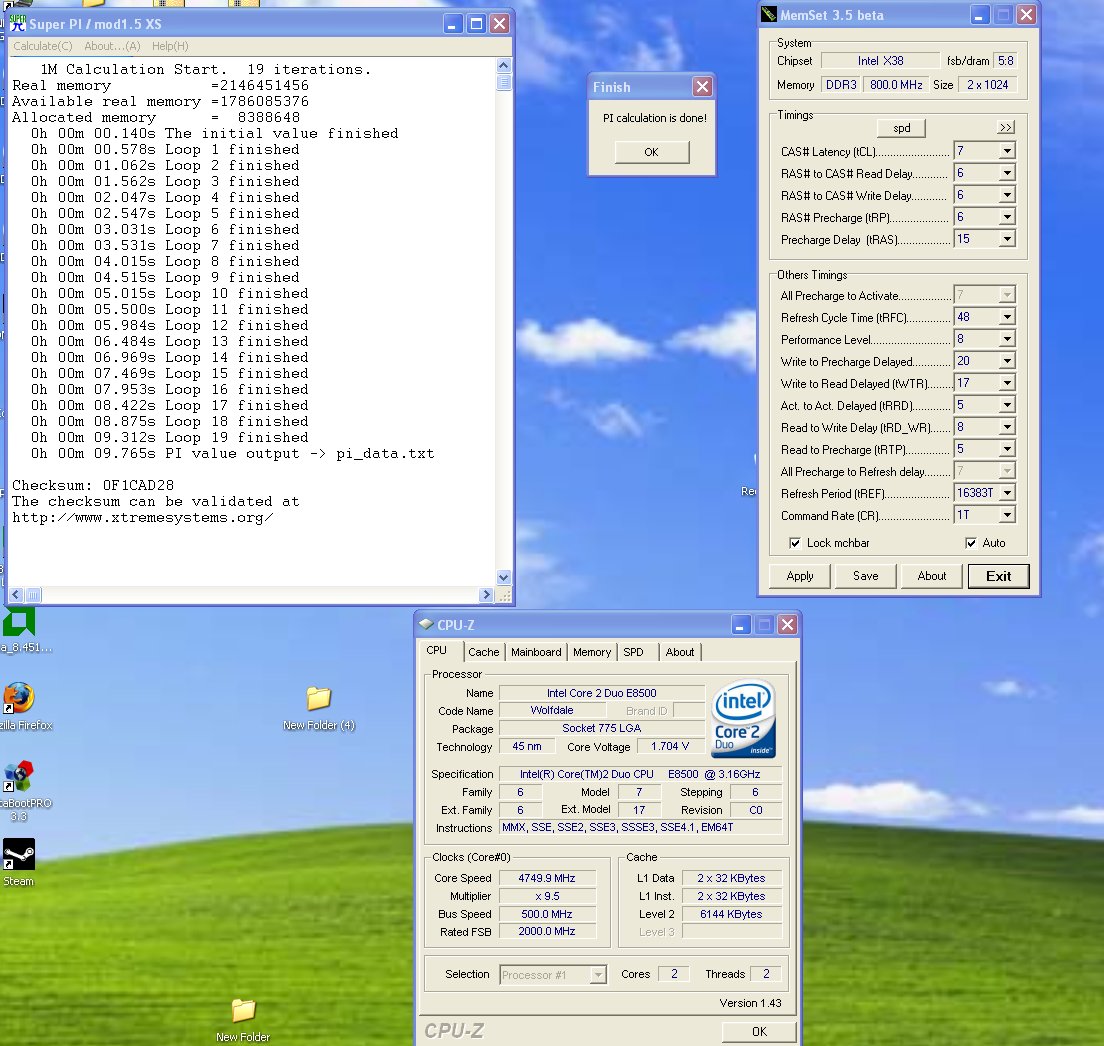Open the Calculate menu in Super PI
This screenshot has height=1046, width=1104.
(x=42, y=46)
